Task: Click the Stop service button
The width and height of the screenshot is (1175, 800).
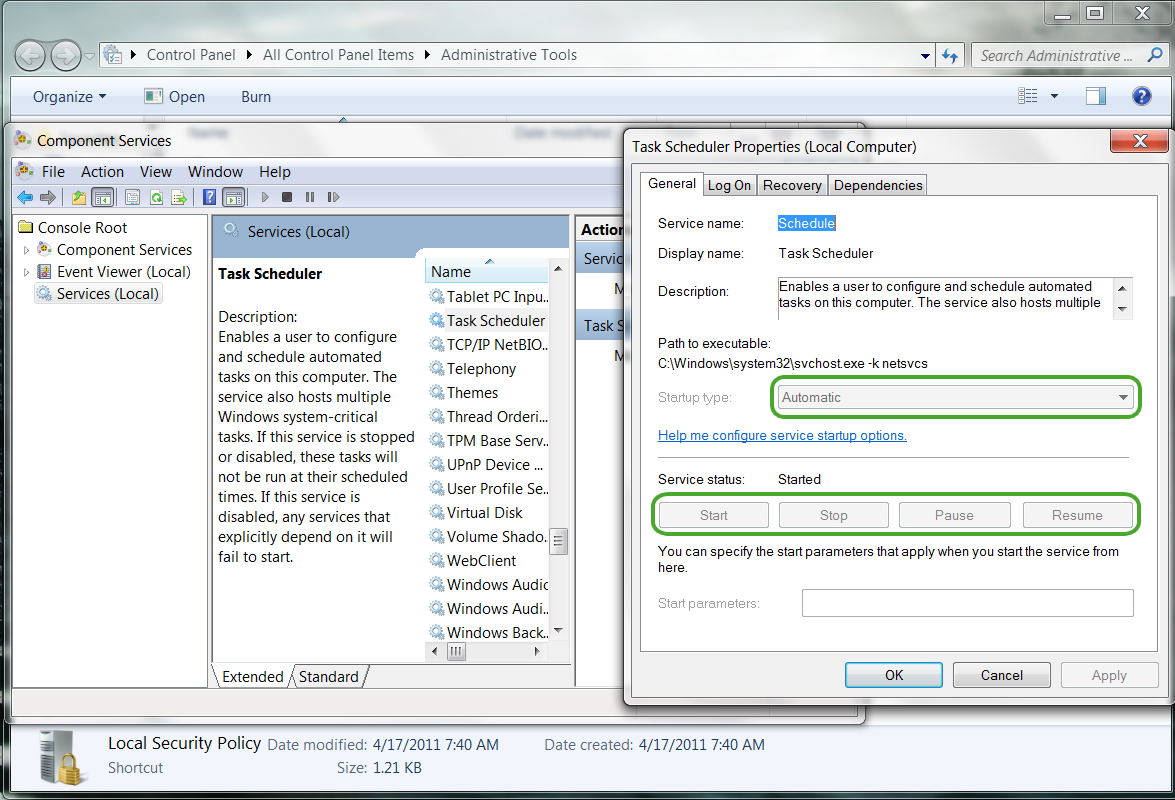Action: tap(834, 515)
